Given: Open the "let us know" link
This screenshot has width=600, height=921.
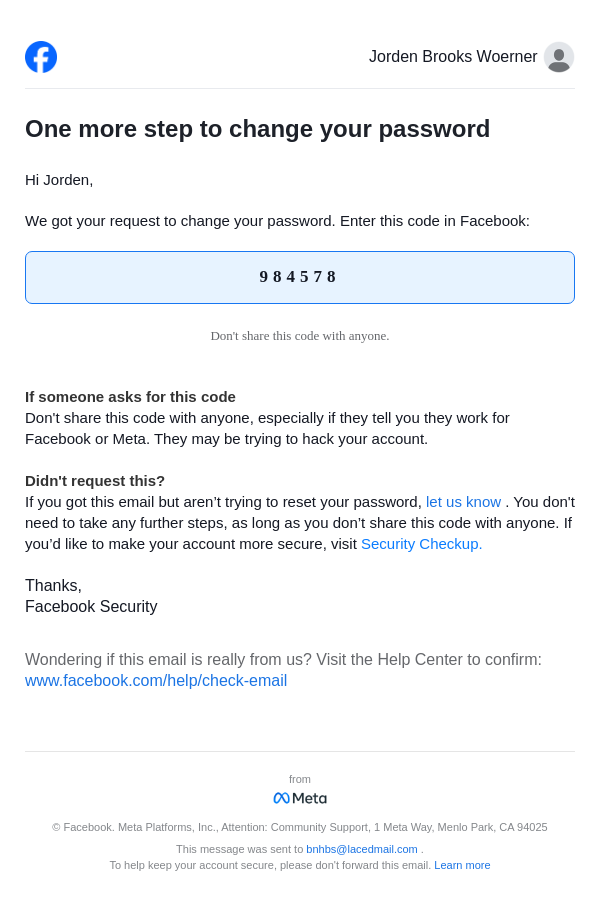Looking at the screenshot, I should tap(463, 502).
